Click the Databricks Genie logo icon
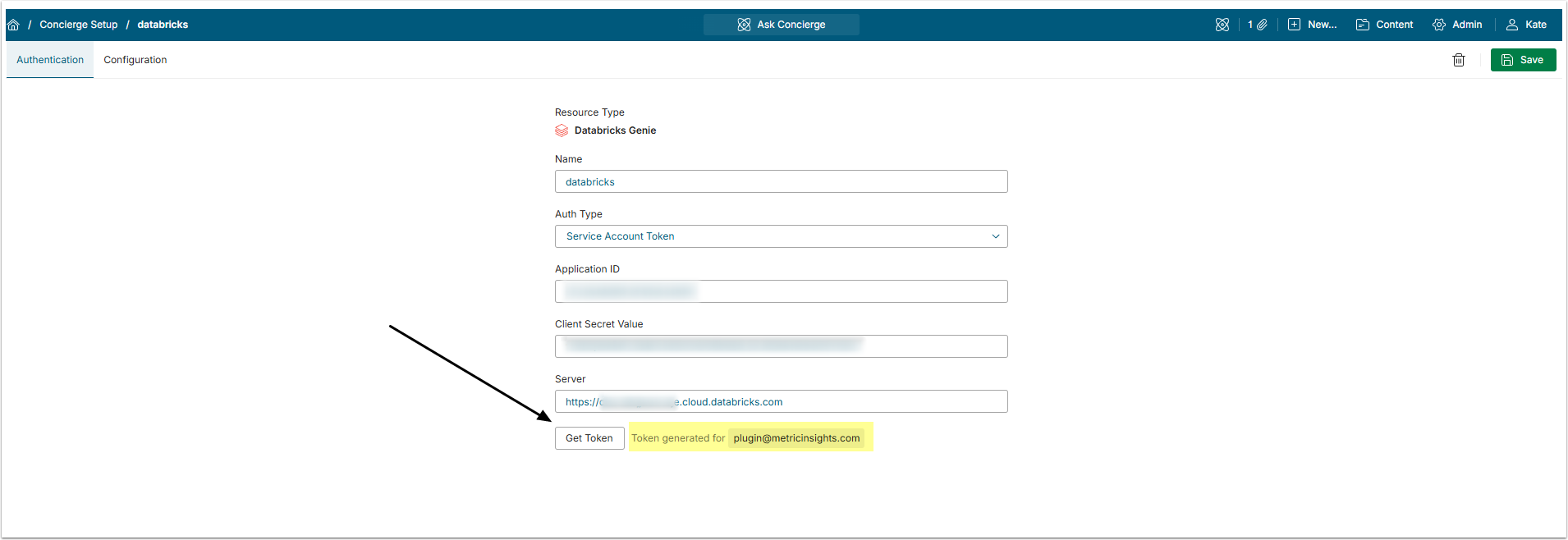Image resolution: width=1568 pixels, height=540 pixels. (562, 130)
